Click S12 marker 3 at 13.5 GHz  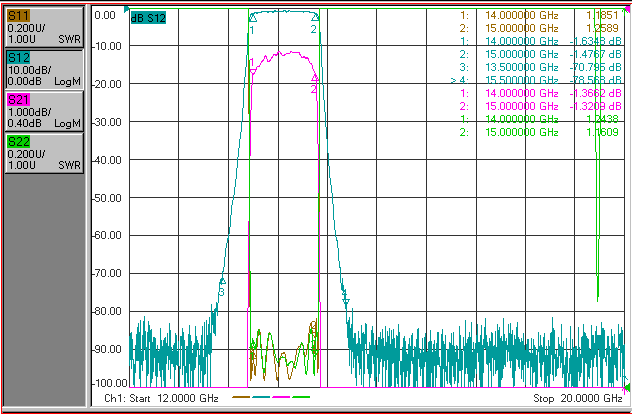[222, 281]
